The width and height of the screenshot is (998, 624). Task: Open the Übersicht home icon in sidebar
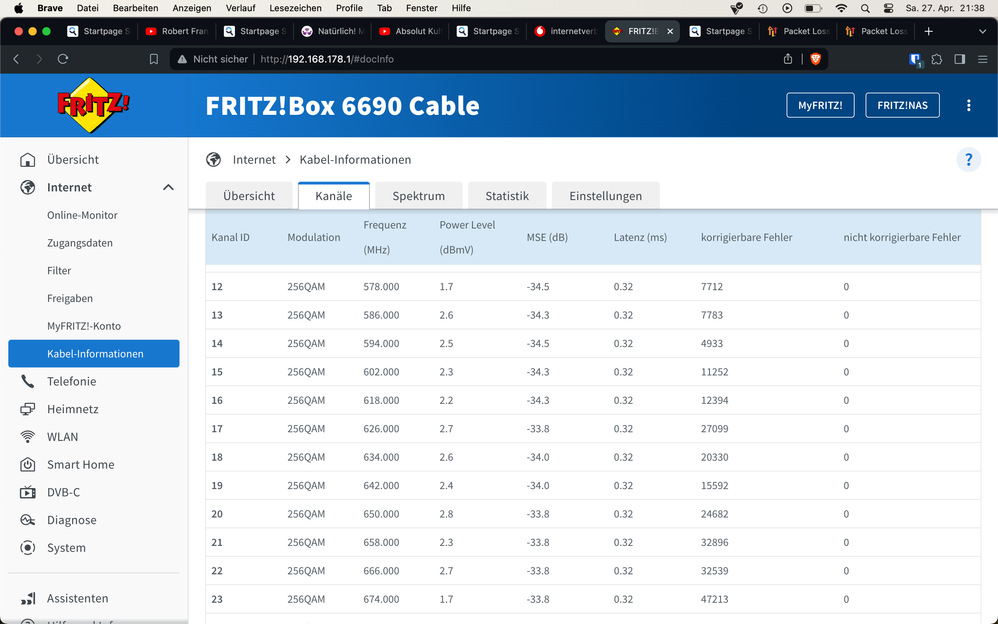[x=27, y=160]
